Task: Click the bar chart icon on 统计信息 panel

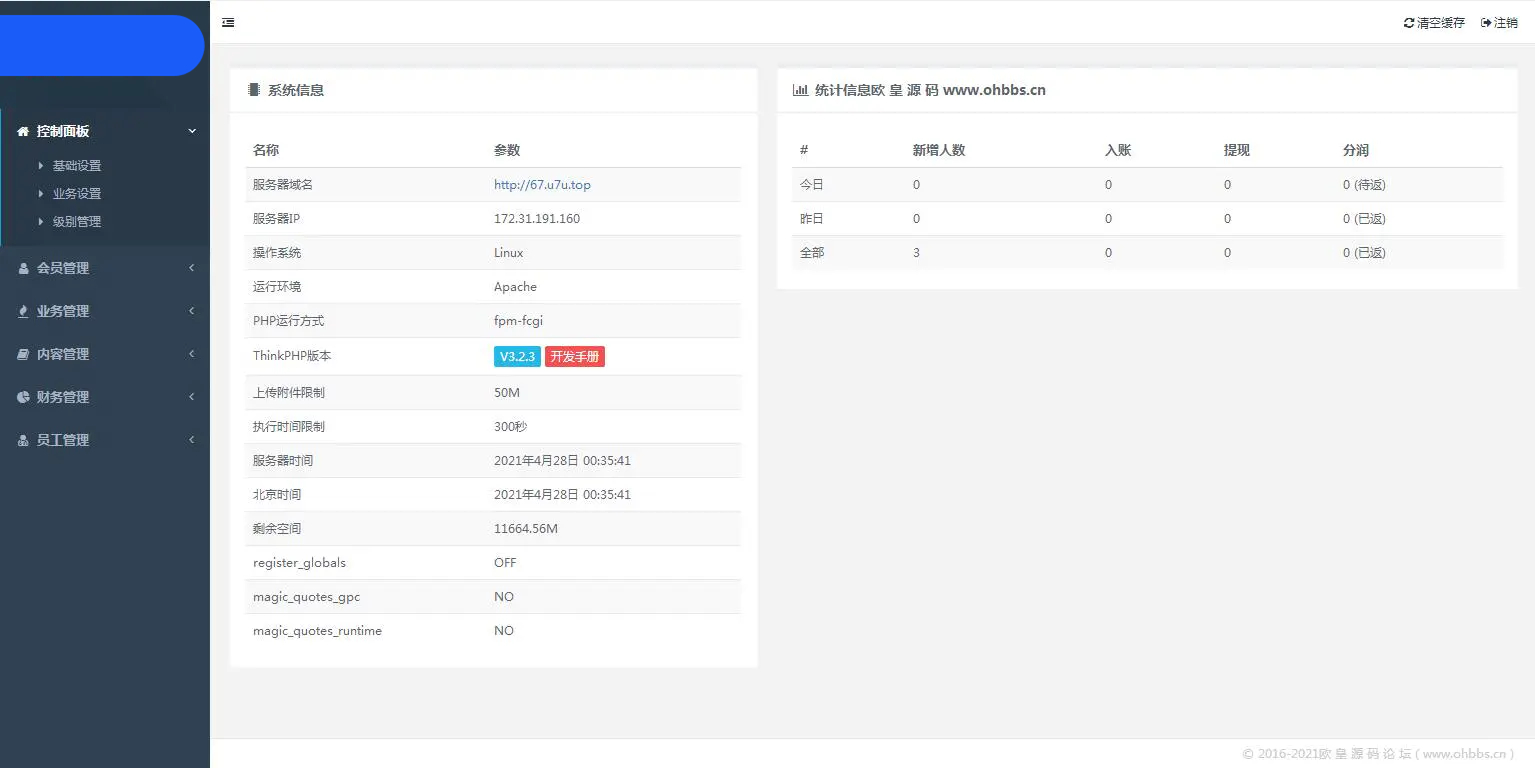Action: click(x=800, y=89)
